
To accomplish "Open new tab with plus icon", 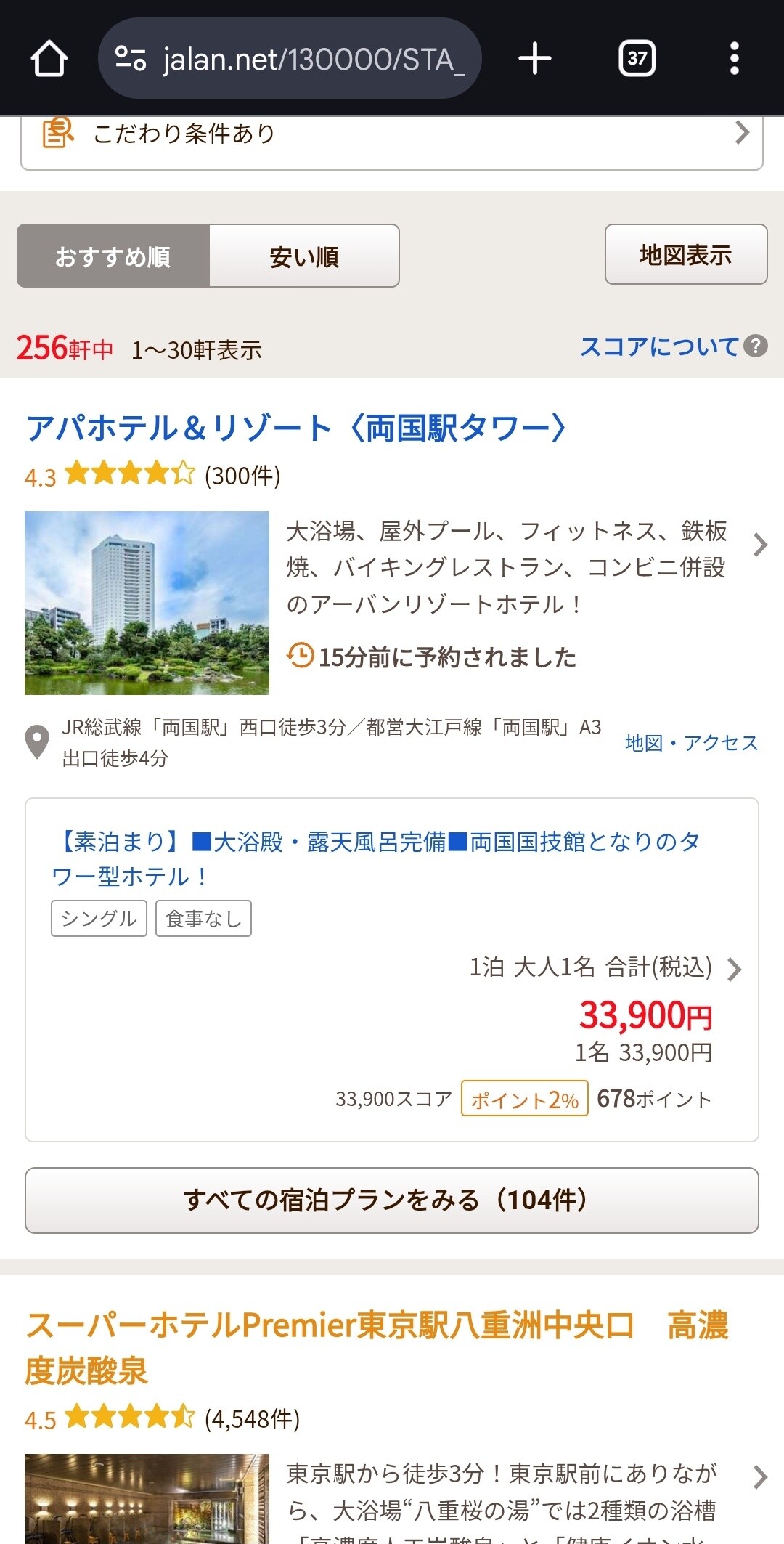I will (535, 58).
